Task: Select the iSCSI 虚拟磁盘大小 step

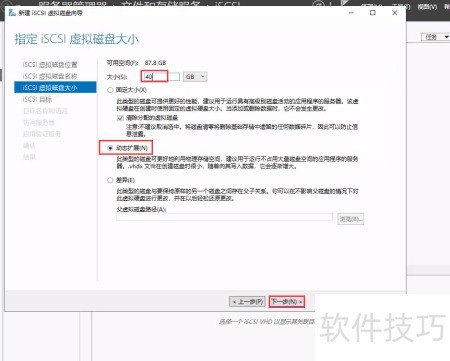Action: (x=55, y=88)
